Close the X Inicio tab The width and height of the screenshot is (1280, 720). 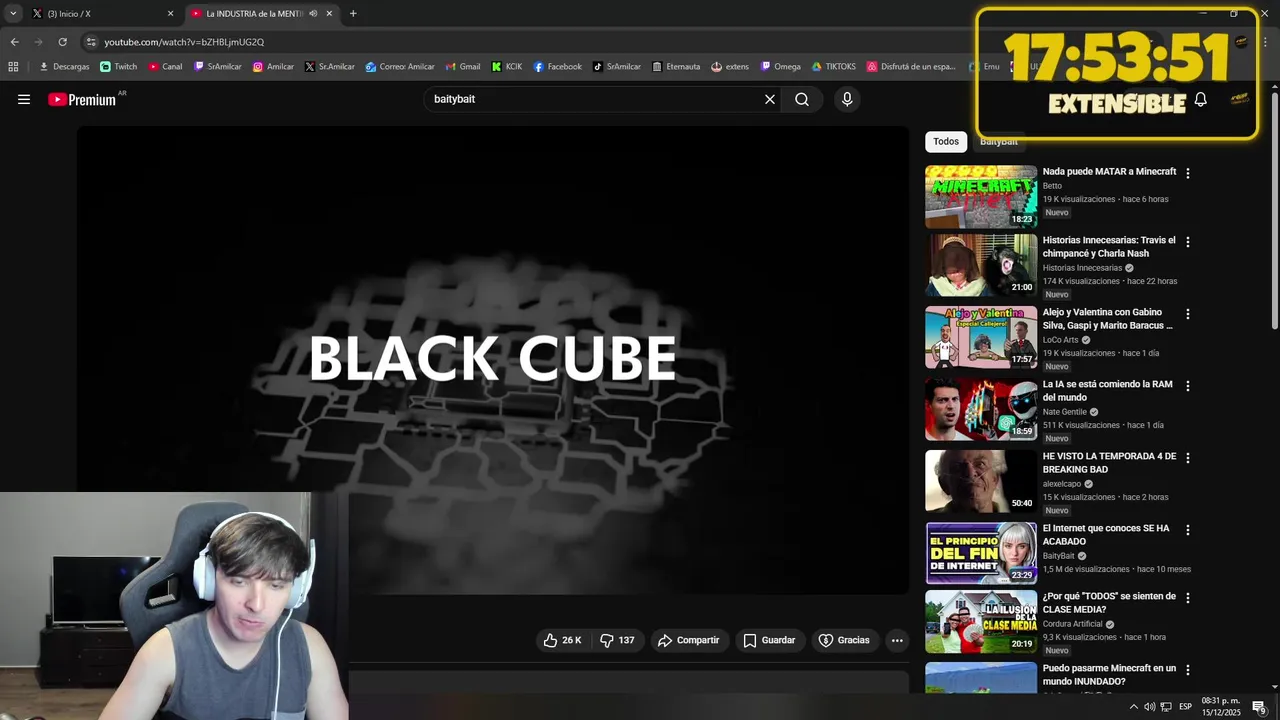170,14
